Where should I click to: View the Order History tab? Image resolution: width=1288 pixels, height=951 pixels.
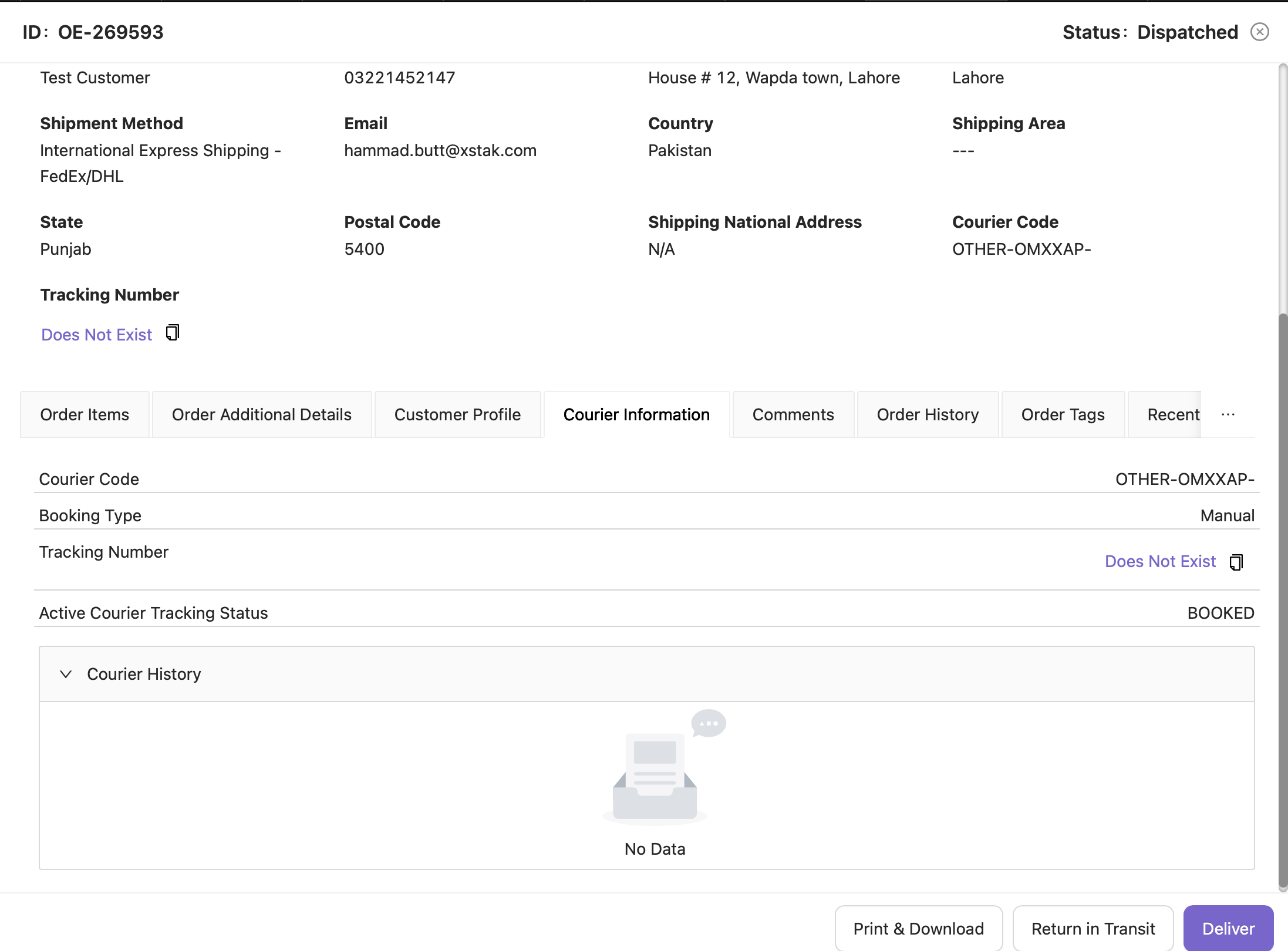(928, 414)
